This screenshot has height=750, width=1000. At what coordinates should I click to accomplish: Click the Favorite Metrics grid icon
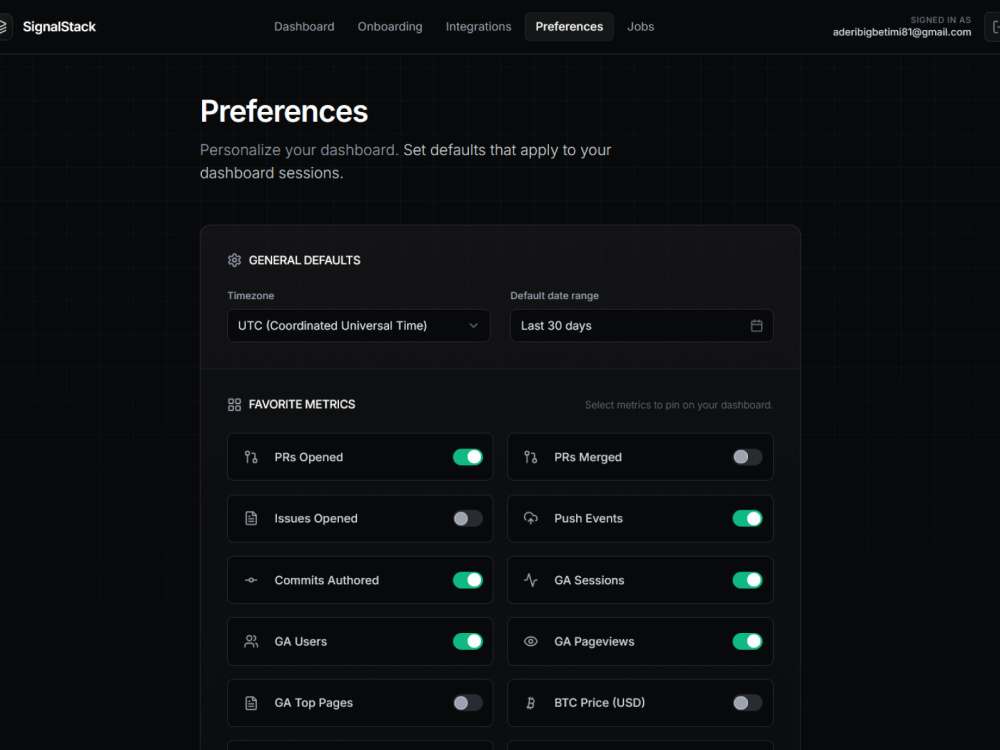pyautogui.click(x=234, y=404)
